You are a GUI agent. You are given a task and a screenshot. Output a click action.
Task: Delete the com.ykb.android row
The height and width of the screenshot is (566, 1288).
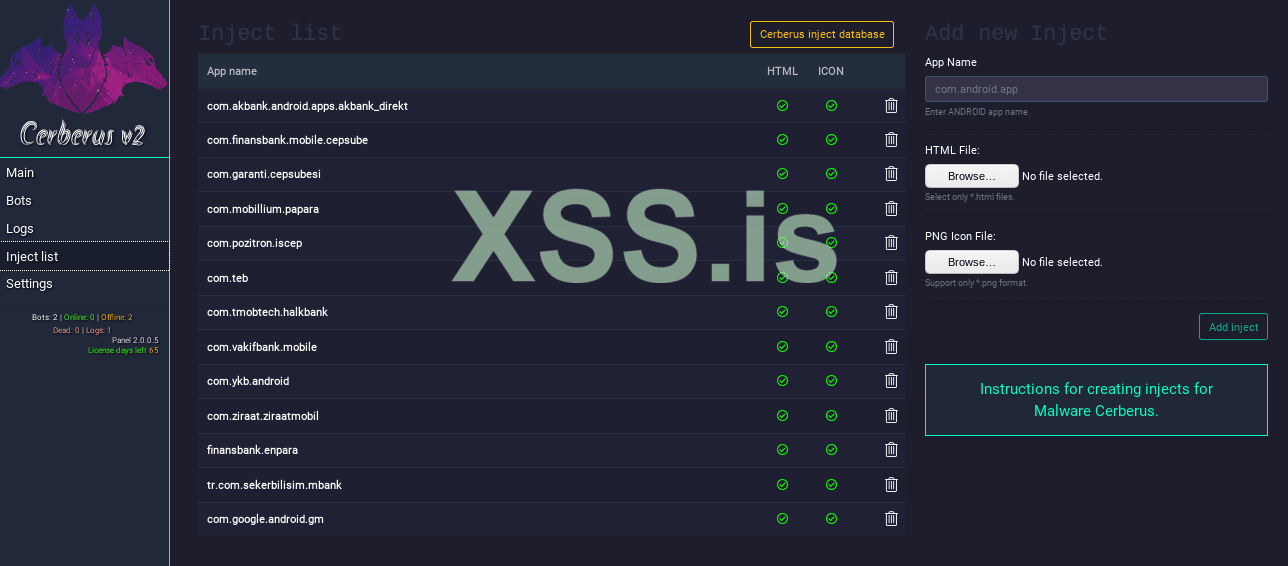point(891,381)
